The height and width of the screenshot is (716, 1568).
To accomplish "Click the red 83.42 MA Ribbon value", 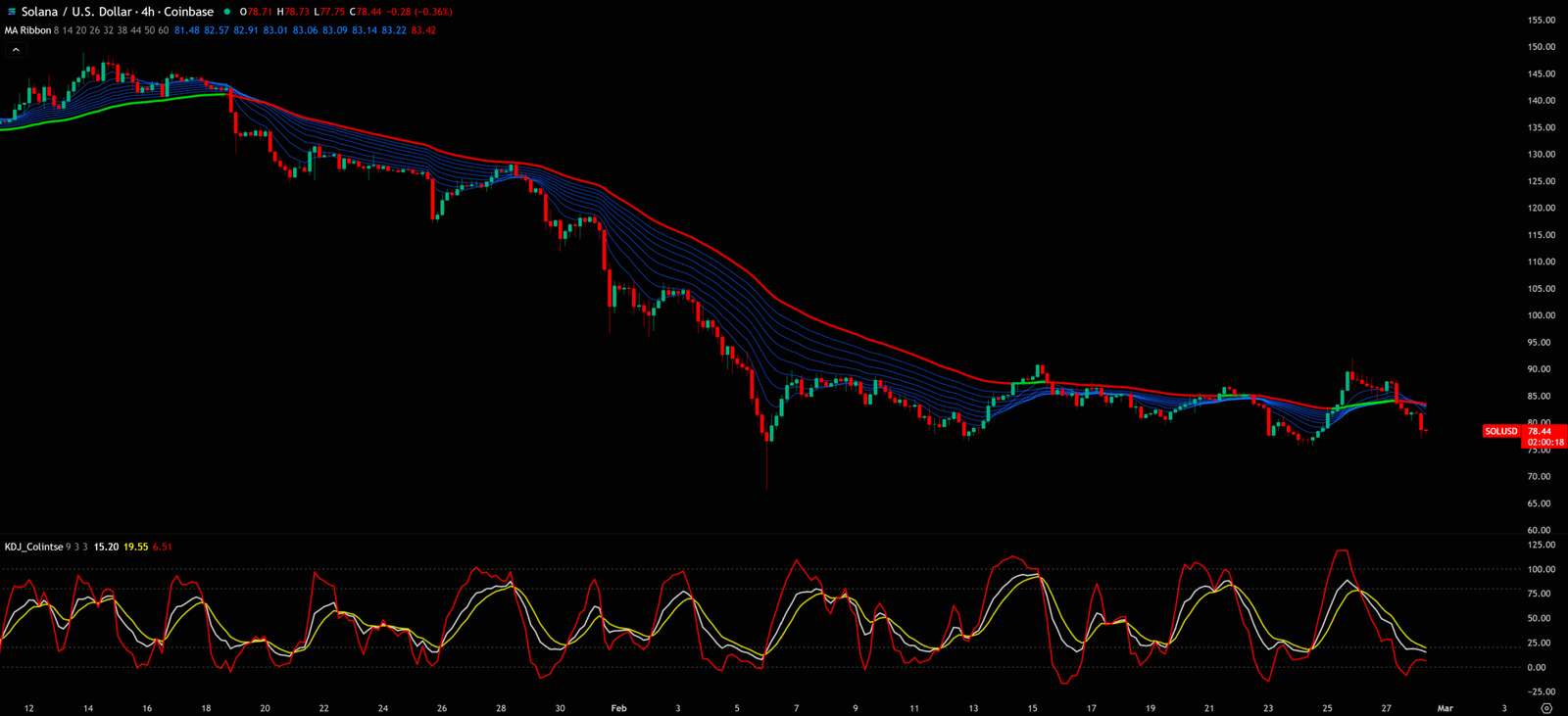I will (423, 30).
